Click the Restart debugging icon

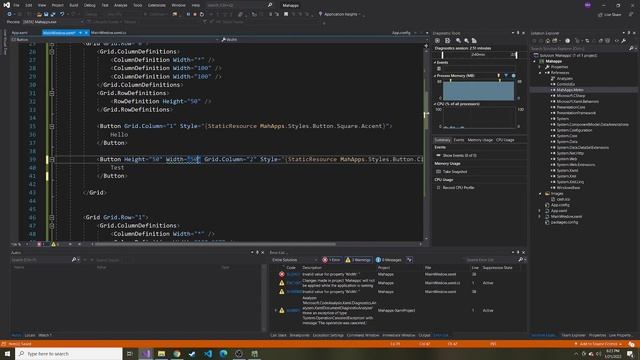pos(202,14)
